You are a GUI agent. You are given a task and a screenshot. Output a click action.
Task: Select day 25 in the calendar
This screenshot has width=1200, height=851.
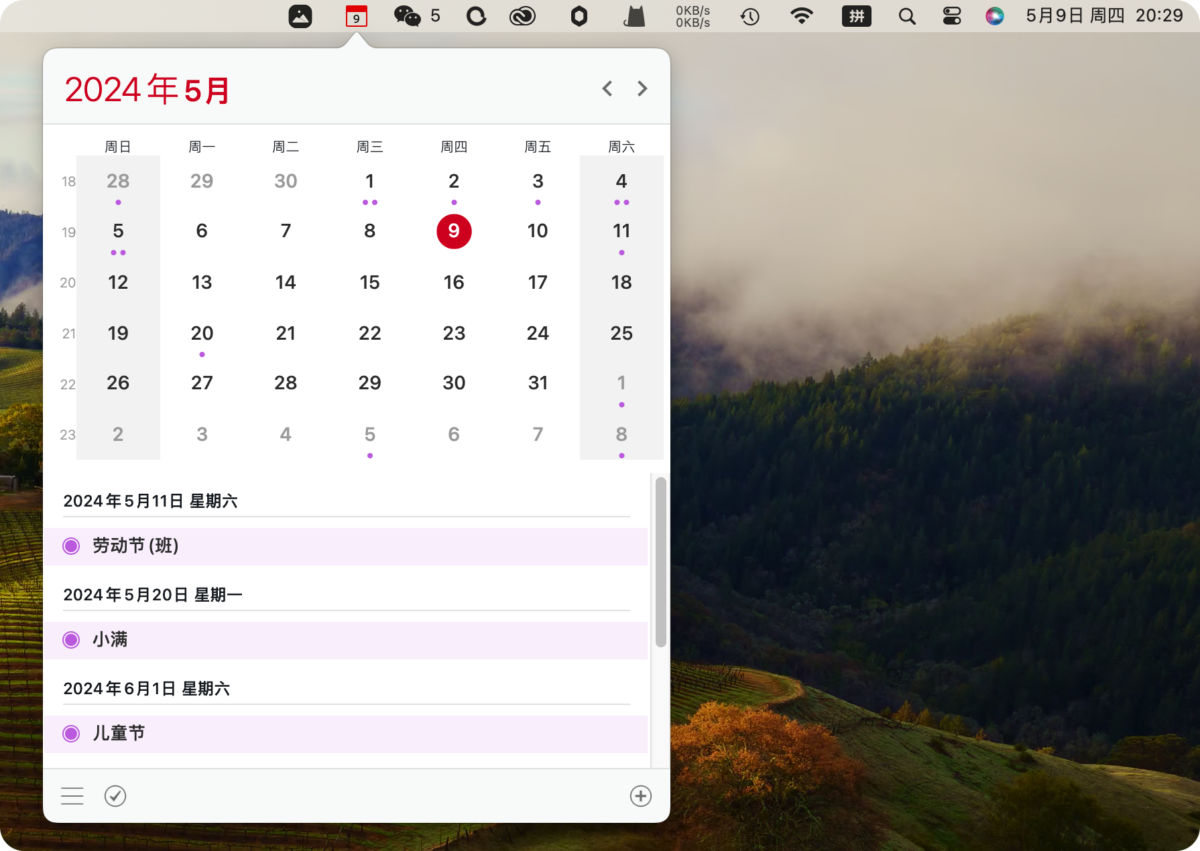tap(622, 334)
